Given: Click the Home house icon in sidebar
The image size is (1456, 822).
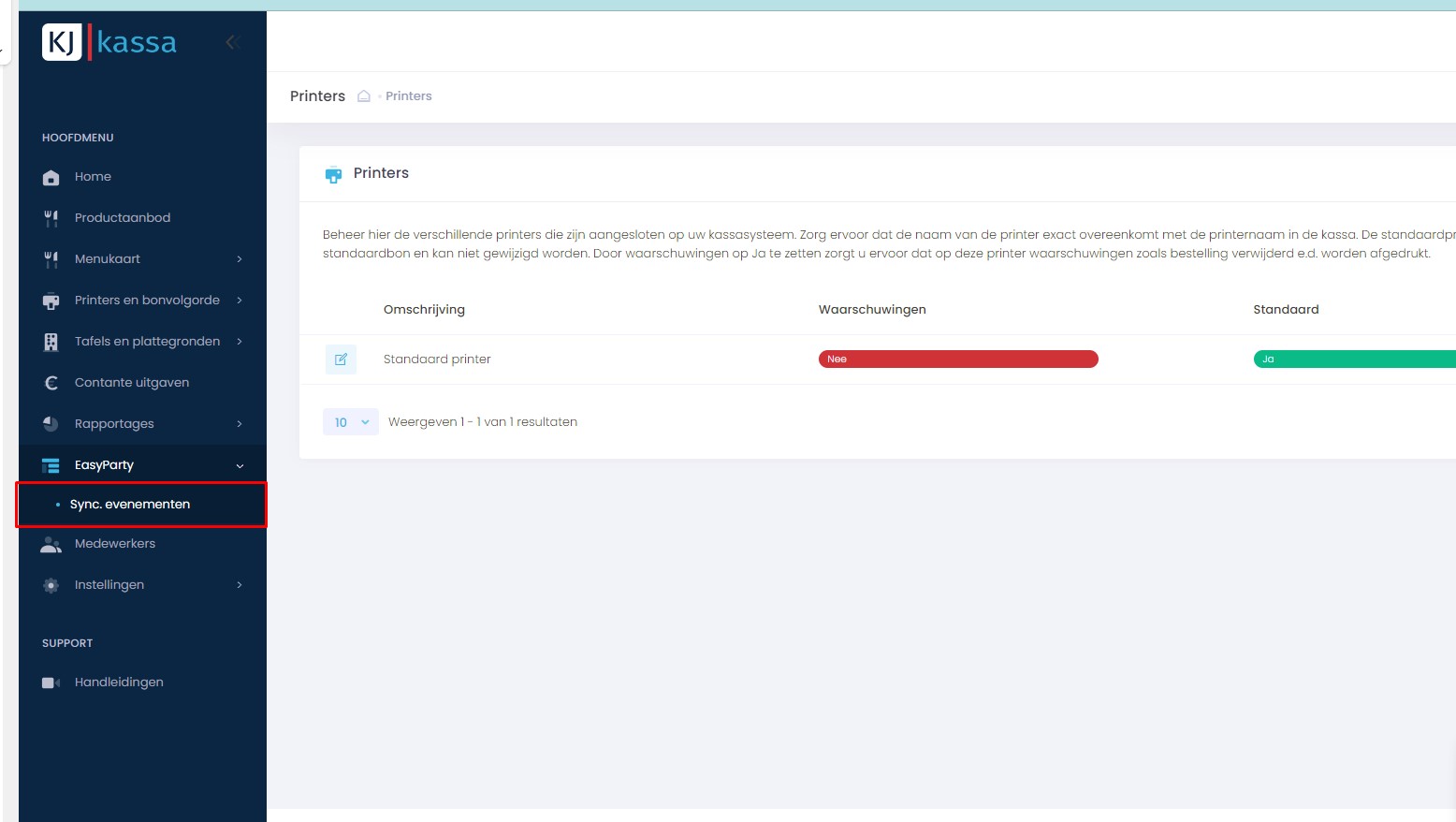Looking at the screenshot, I should coord(51,177).
